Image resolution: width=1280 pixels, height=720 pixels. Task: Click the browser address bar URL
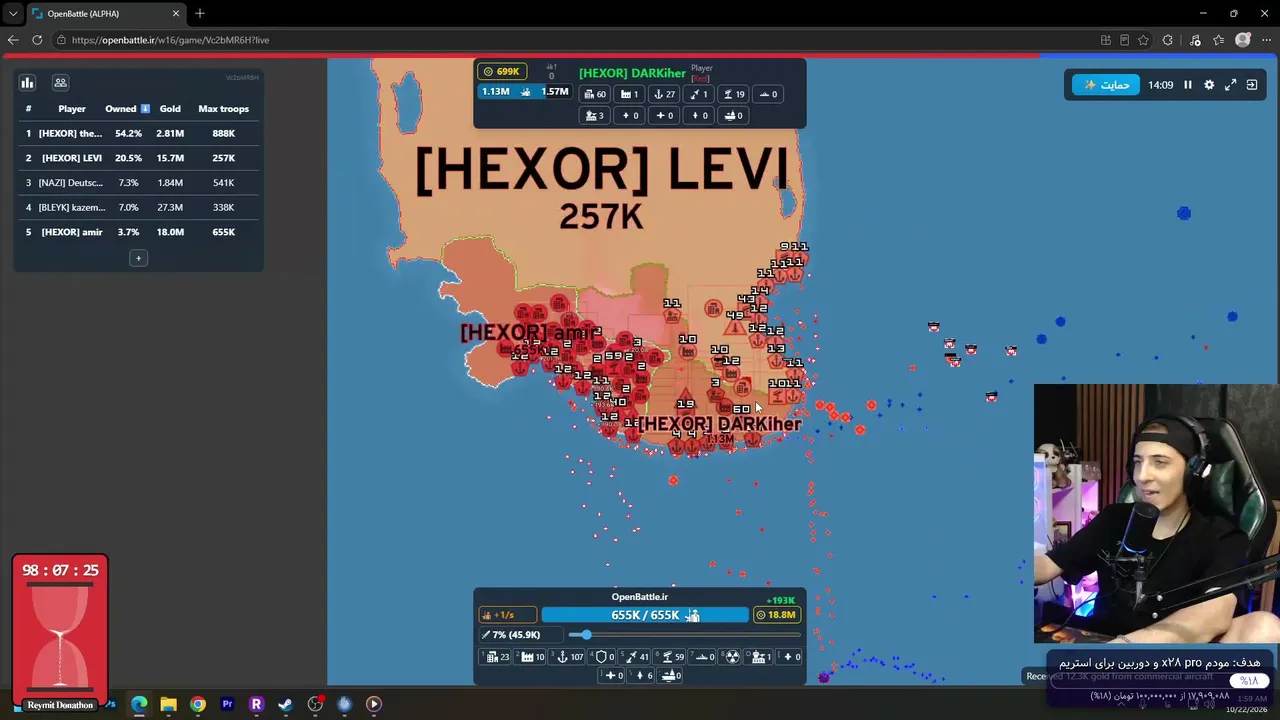170,40
